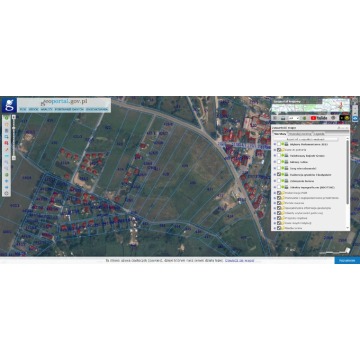Minimize the Zawartość mapy panel header control
Viewport: 360px width, 360px height.
pyautogui.click(x=343, y=128)
